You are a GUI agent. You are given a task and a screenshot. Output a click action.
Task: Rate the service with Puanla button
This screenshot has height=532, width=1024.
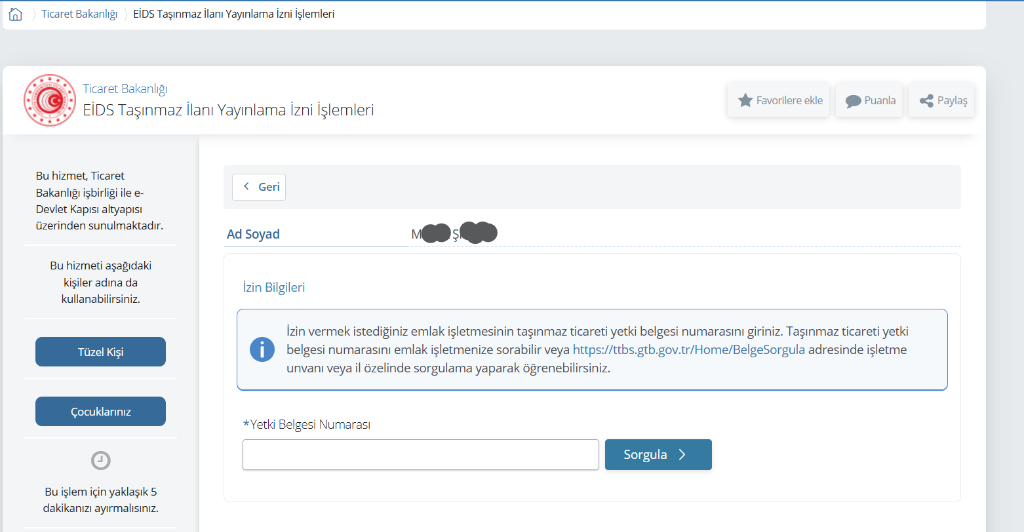(x=869, y=101)
